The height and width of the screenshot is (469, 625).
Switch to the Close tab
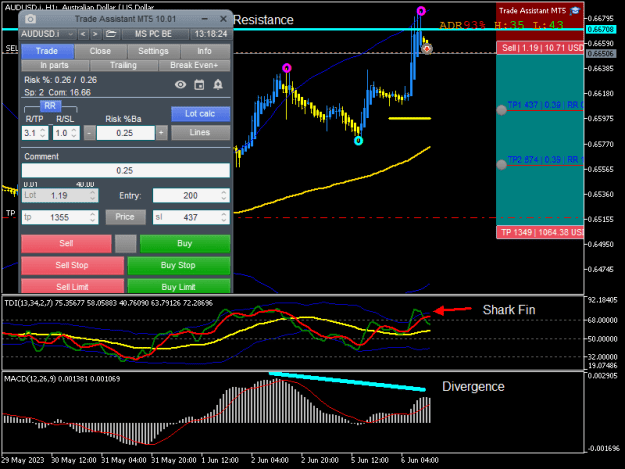100,51
